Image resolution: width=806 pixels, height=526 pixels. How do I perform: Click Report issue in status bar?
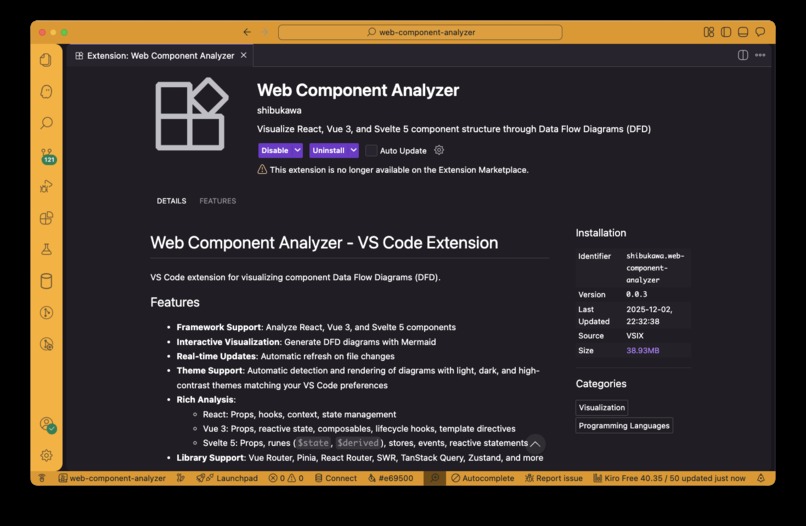554,478
